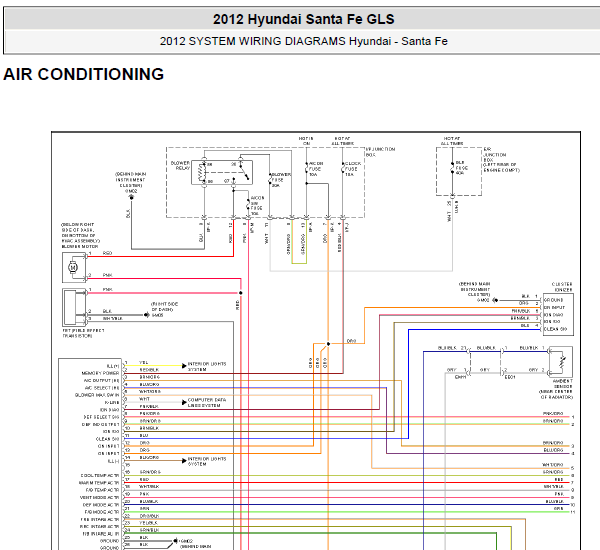Click the FET transistor component box

(74, 307)
